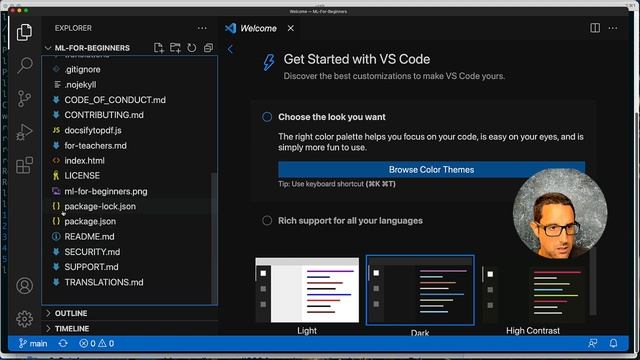Choose the Dark theme thumbnail

point(420,290)
